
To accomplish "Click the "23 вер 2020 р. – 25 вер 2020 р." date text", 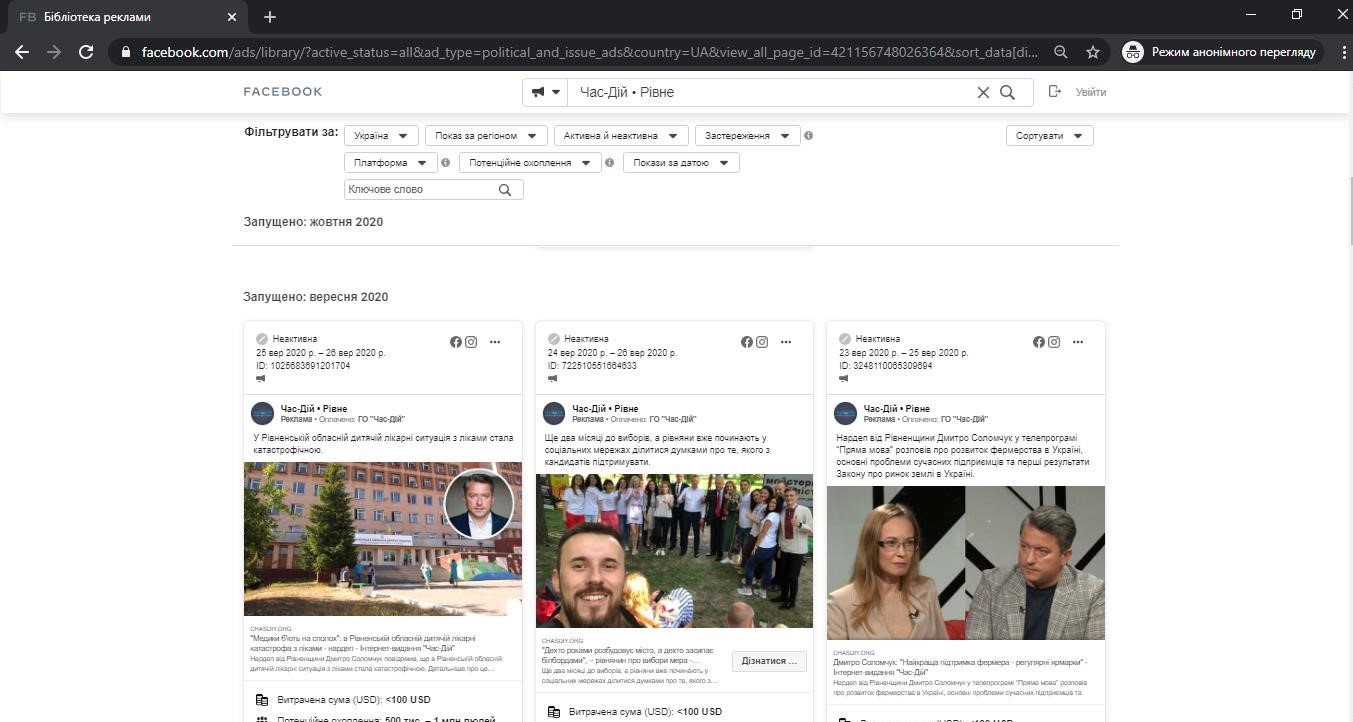I will point(904,353).
